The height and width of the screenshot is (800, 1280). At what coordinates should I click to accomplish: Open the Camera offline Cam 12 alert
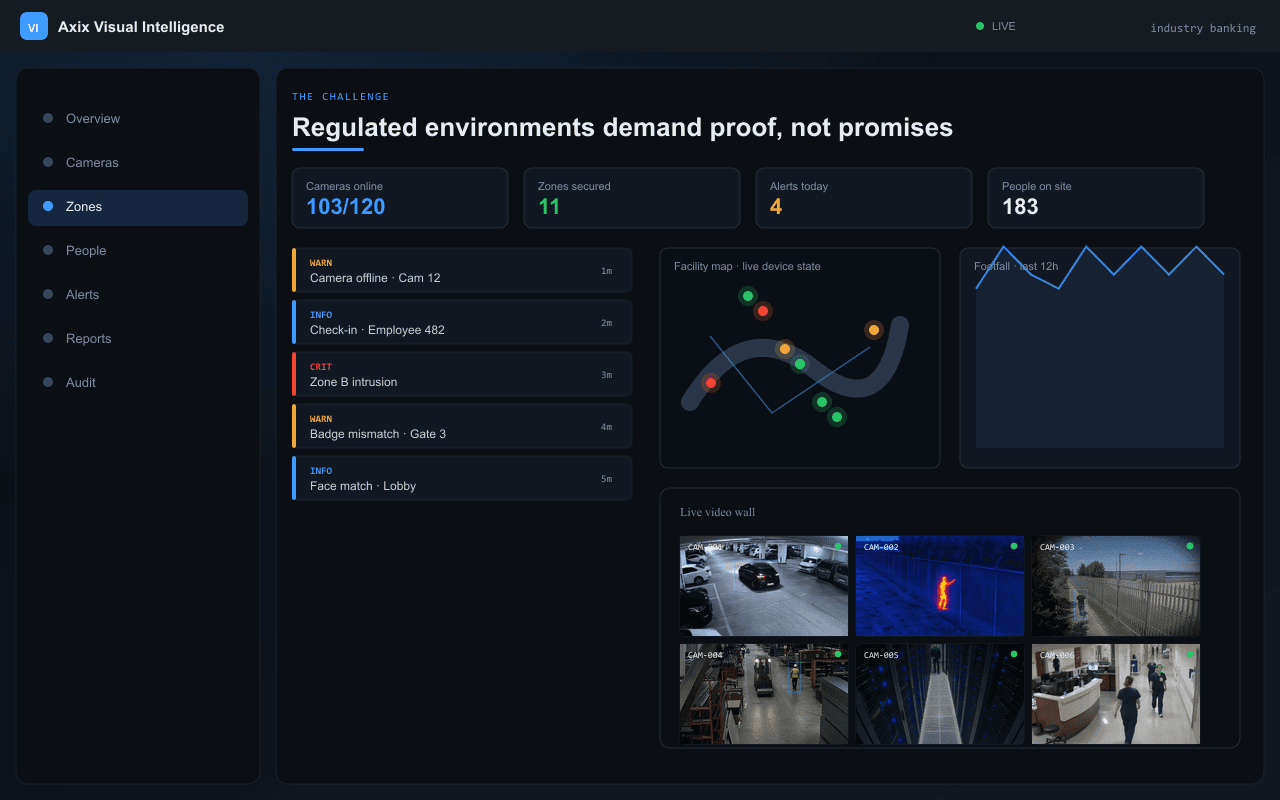click(462, 270)
